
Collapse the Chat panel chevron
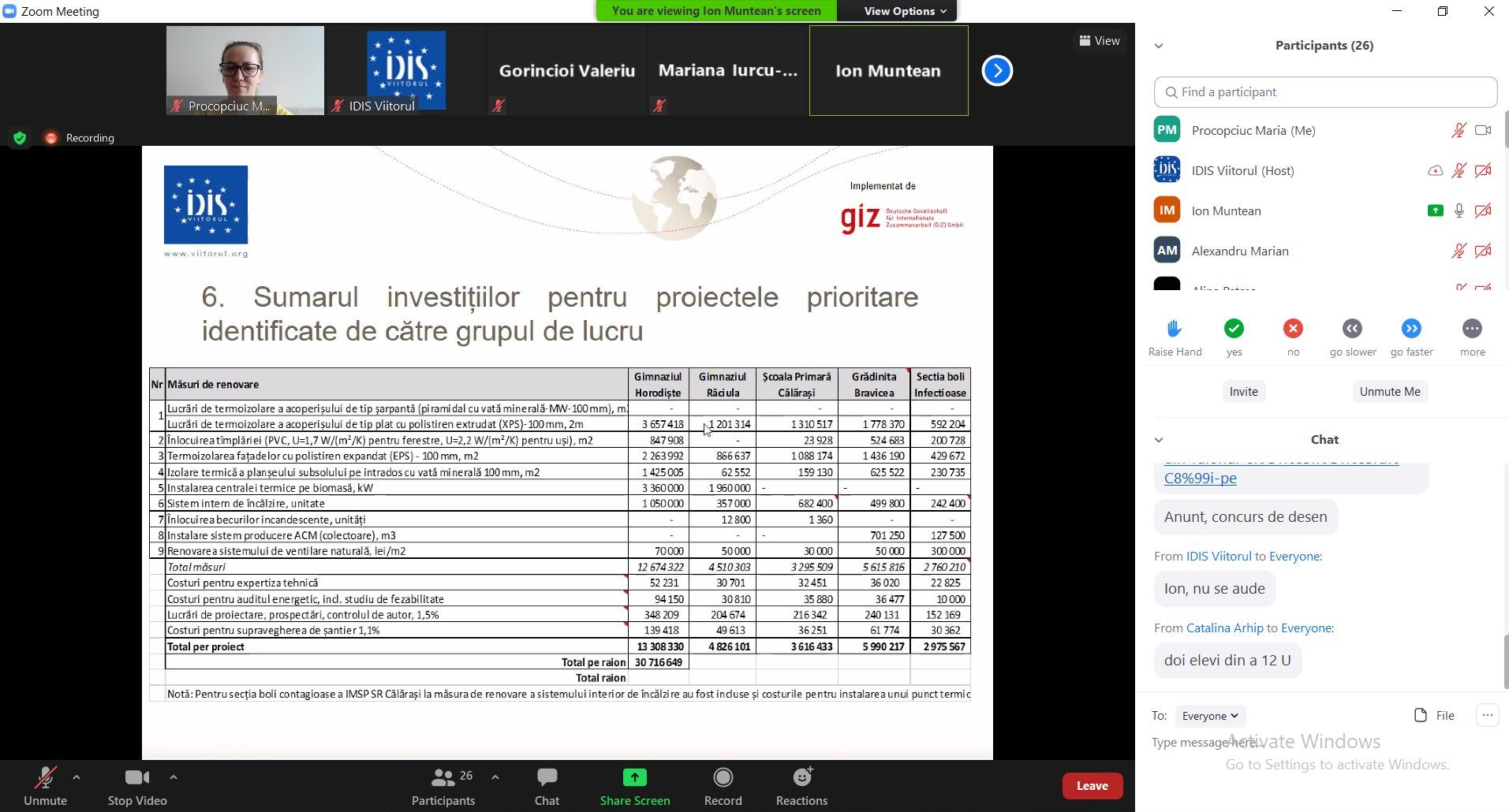1159,440
